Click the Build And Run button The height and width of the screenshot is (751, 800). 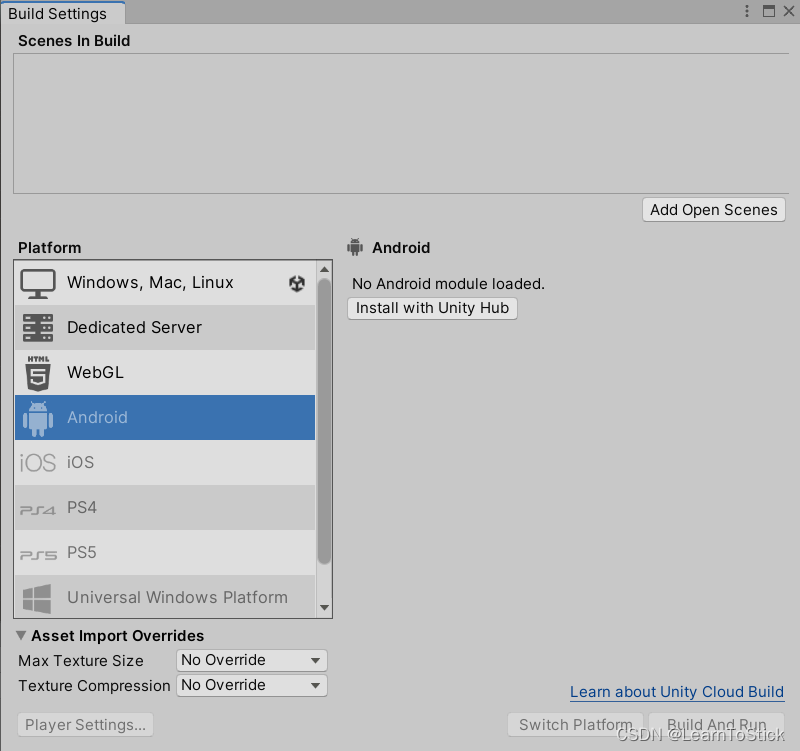(717, 725)
